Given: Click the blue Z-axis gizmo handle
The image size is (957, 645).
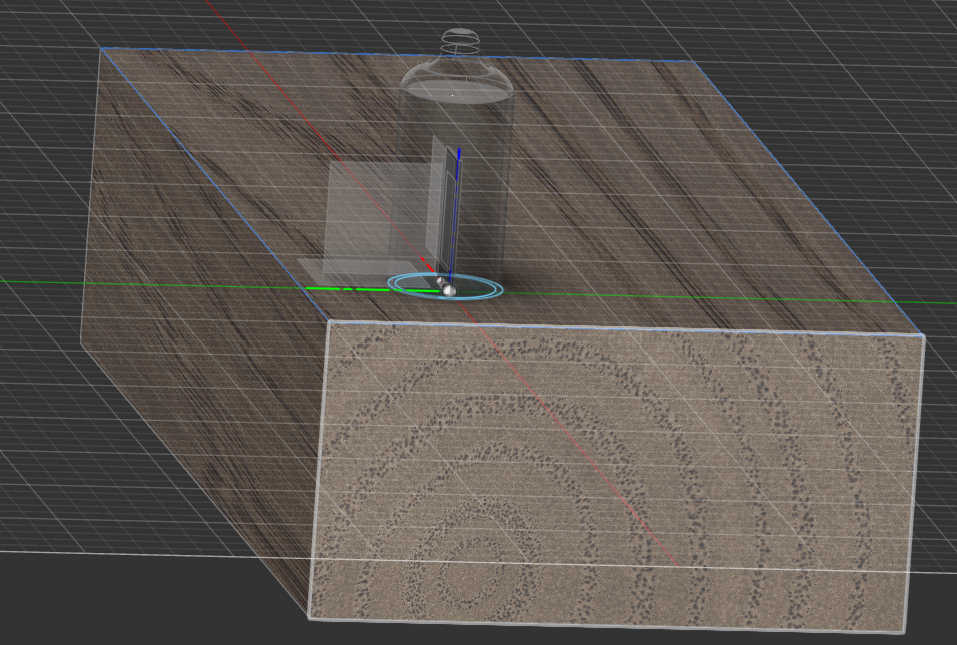Looking at the screenshot, I should pyautogui.click(x=458, y=200).
